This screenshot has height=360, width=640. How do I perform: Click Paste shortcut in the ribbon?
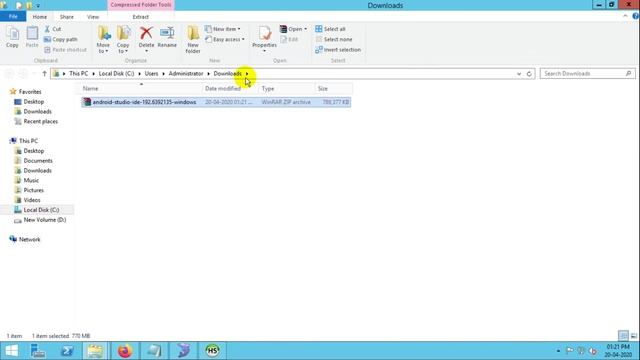point(65,50)
